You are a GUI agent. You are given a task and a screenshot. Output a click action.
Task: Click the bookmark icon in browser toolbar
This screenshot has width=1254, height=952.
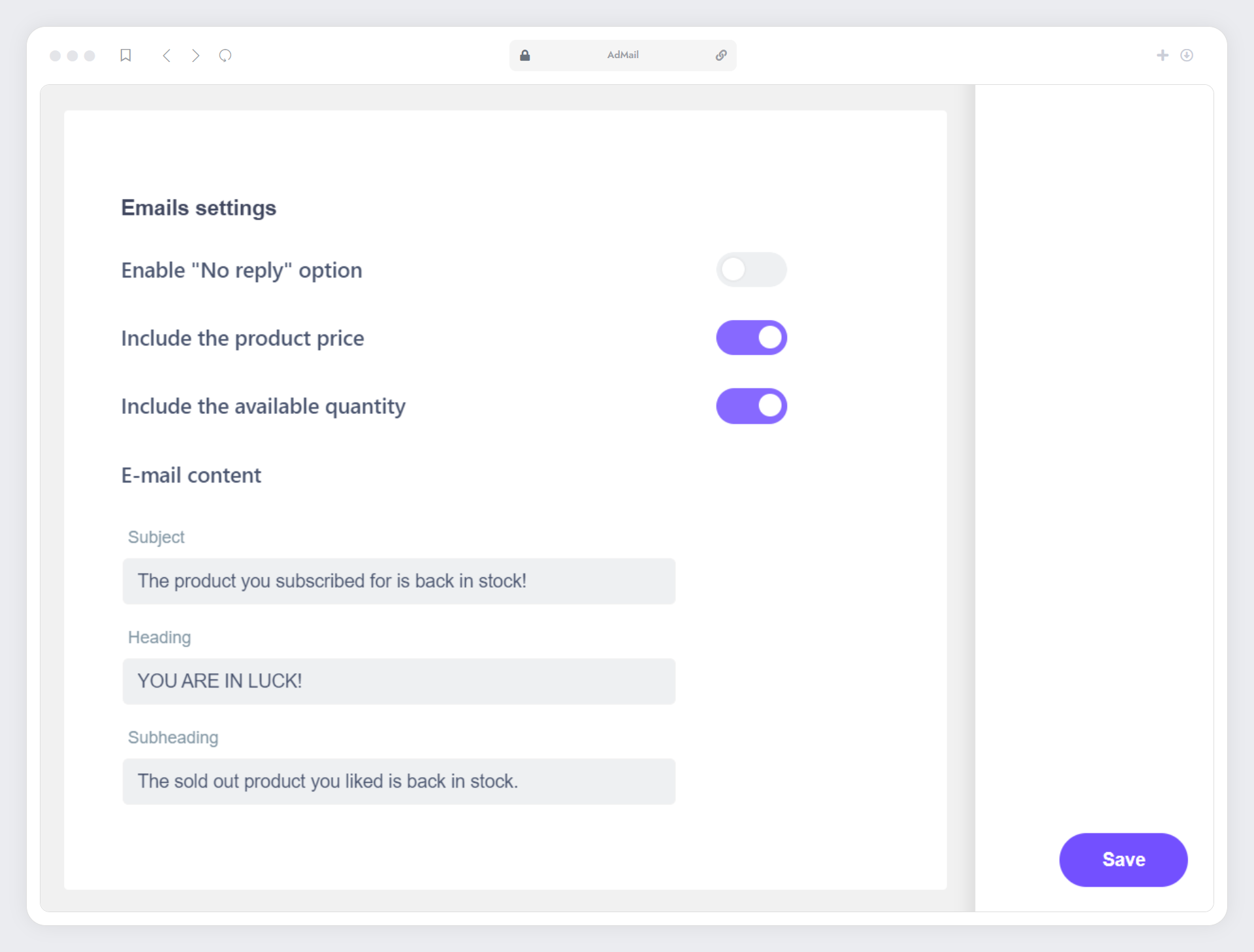click(126, 56)
